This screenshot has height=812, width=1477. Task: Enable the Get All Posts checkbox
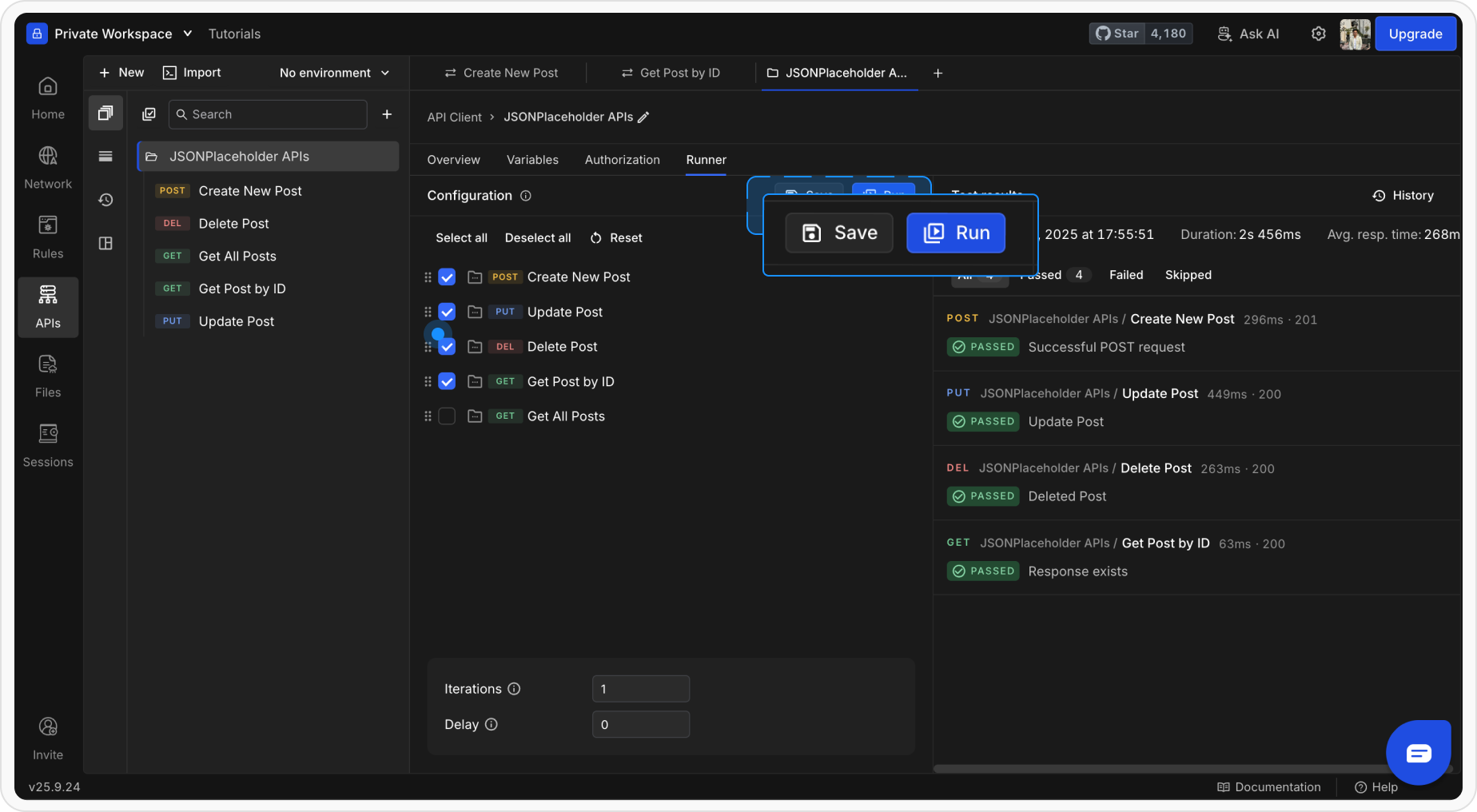click(x=447, y=416)
